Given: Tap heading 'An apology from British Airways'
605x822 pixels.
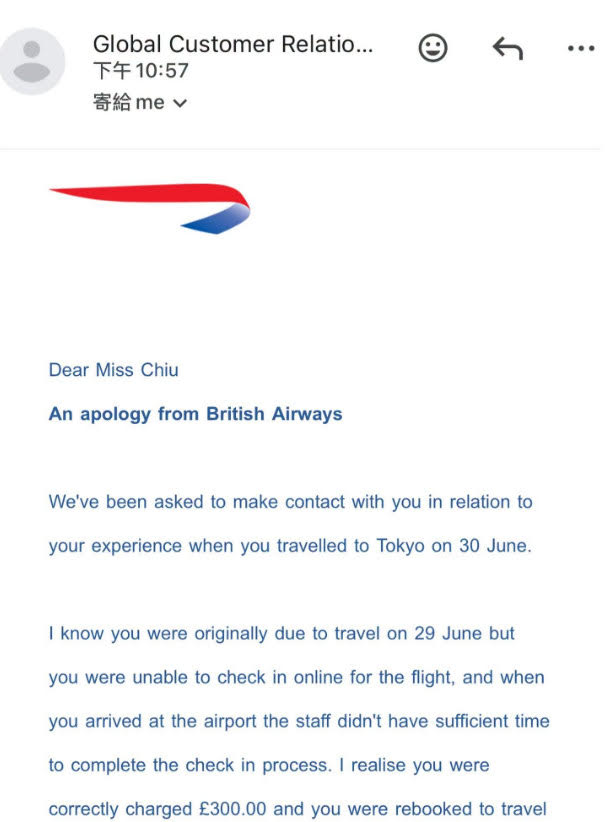Looking at the screenshot, I should (x=195, y=414).
